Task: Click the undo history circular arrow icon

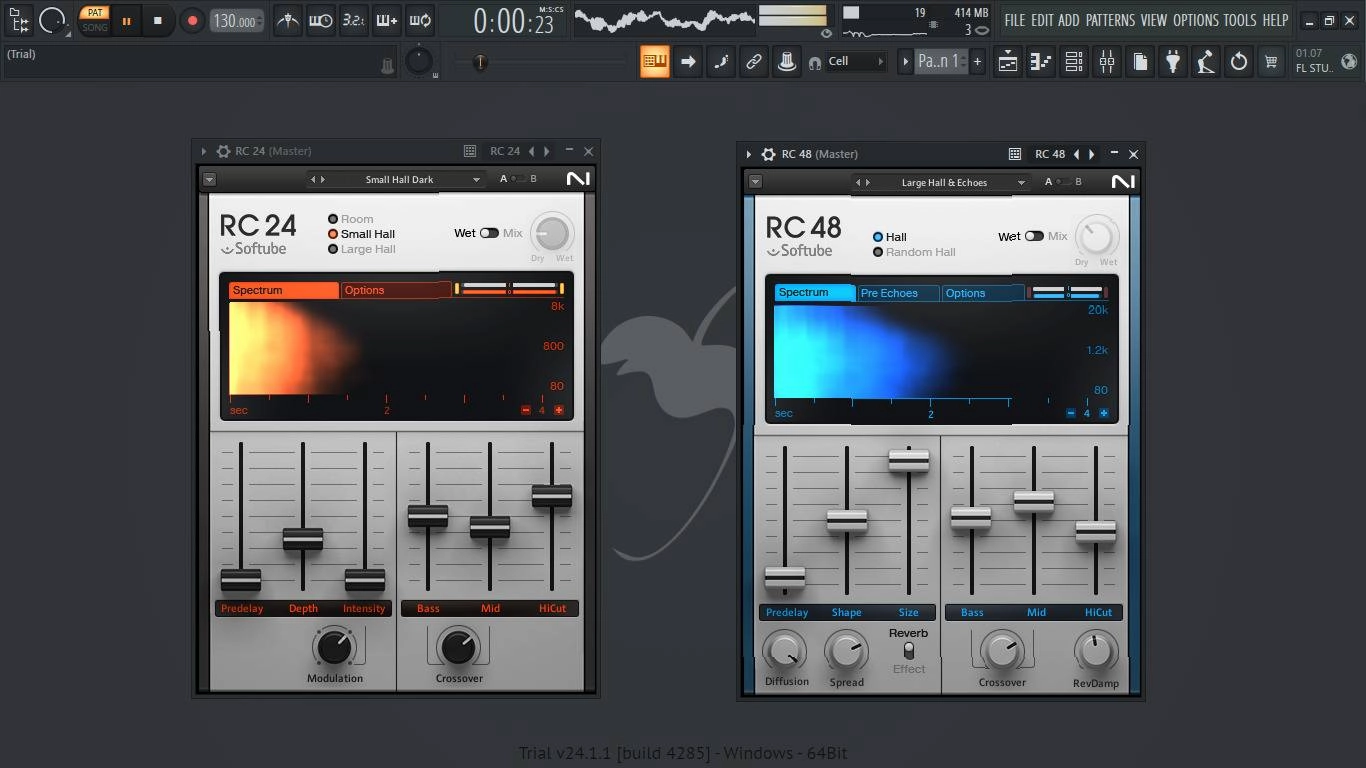Action: [x=1239, y=61]
